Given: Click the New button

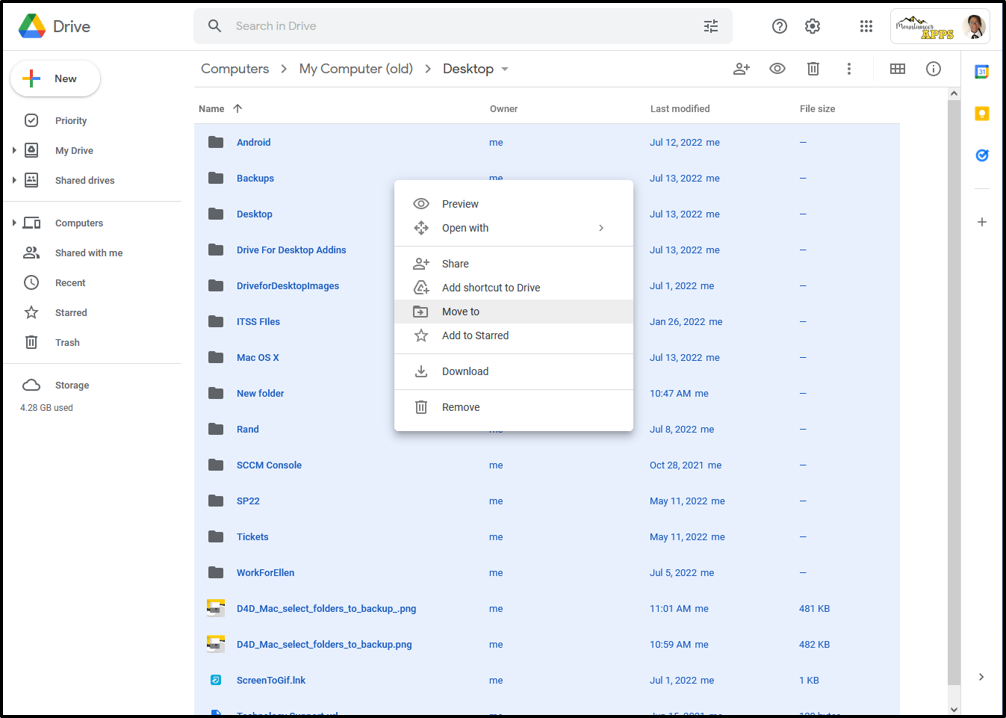Looking at the screenshot, I should (x=55, y=78).
